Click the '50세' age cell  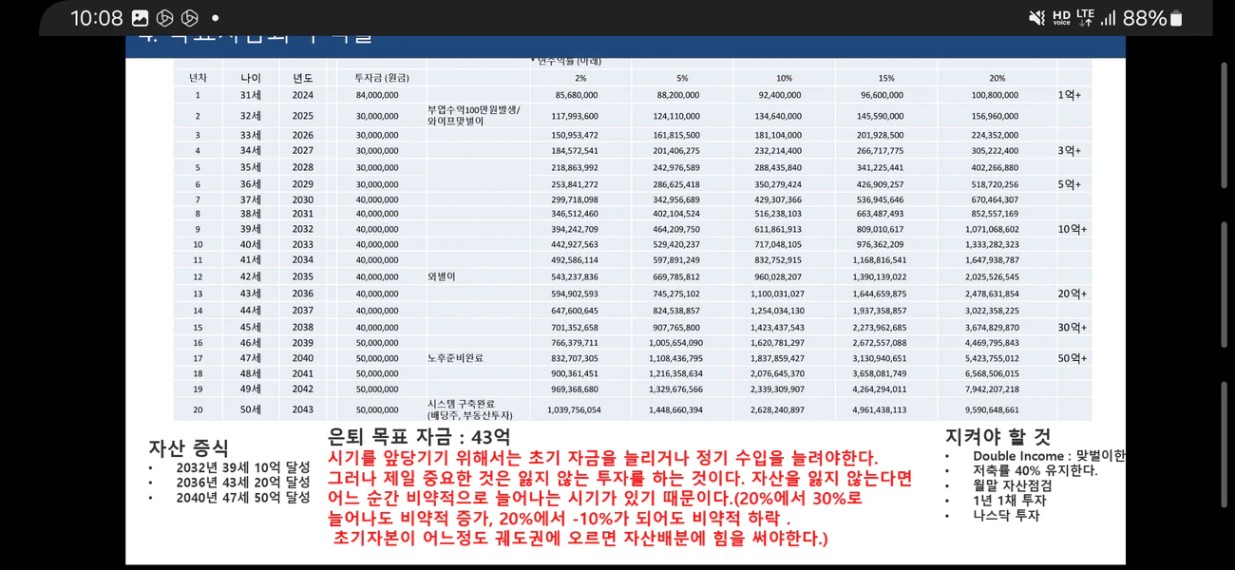(251, 410)
